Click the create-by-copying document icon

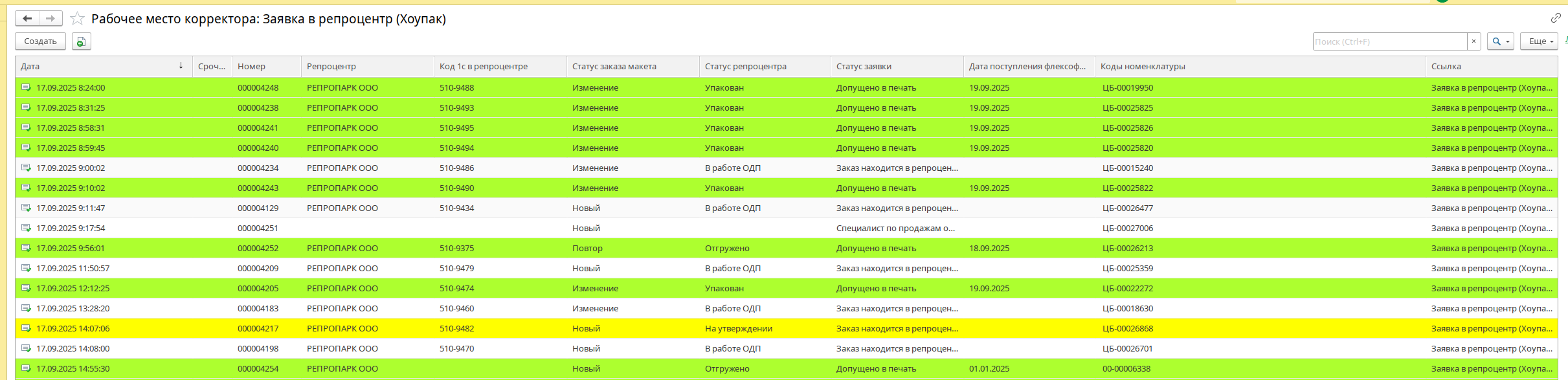pyautogui.click(x=81, y=41)
